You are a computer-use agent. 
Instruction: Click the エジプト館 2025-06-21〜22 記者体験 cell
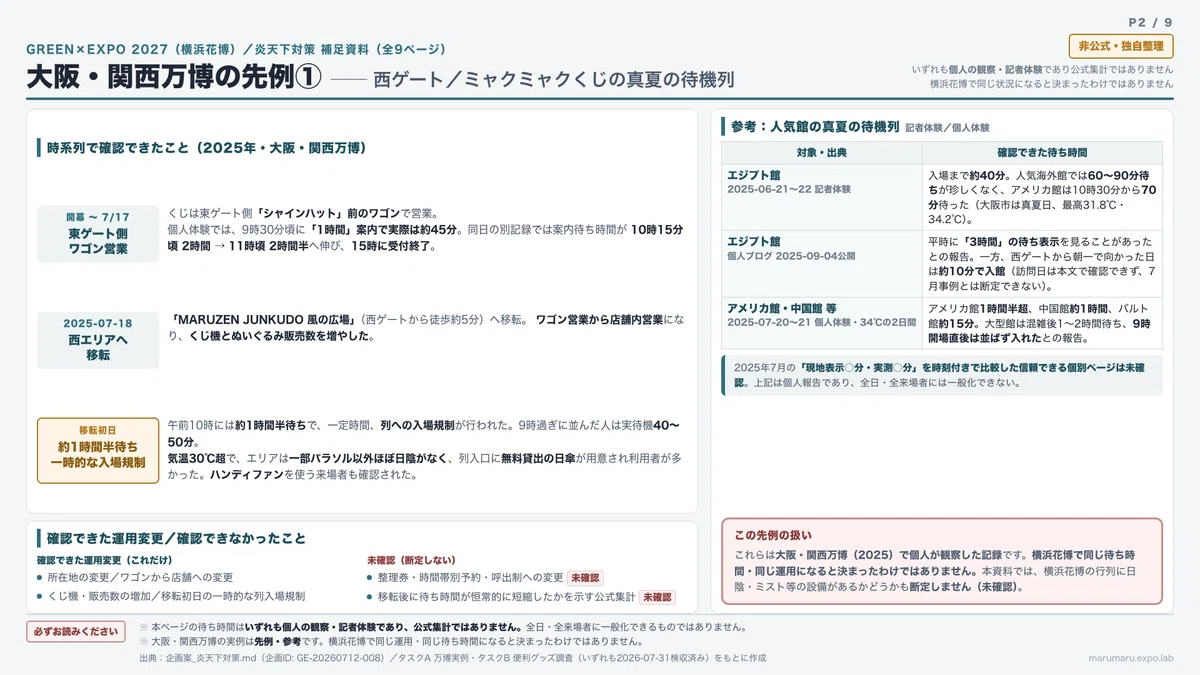pos(821,197)
